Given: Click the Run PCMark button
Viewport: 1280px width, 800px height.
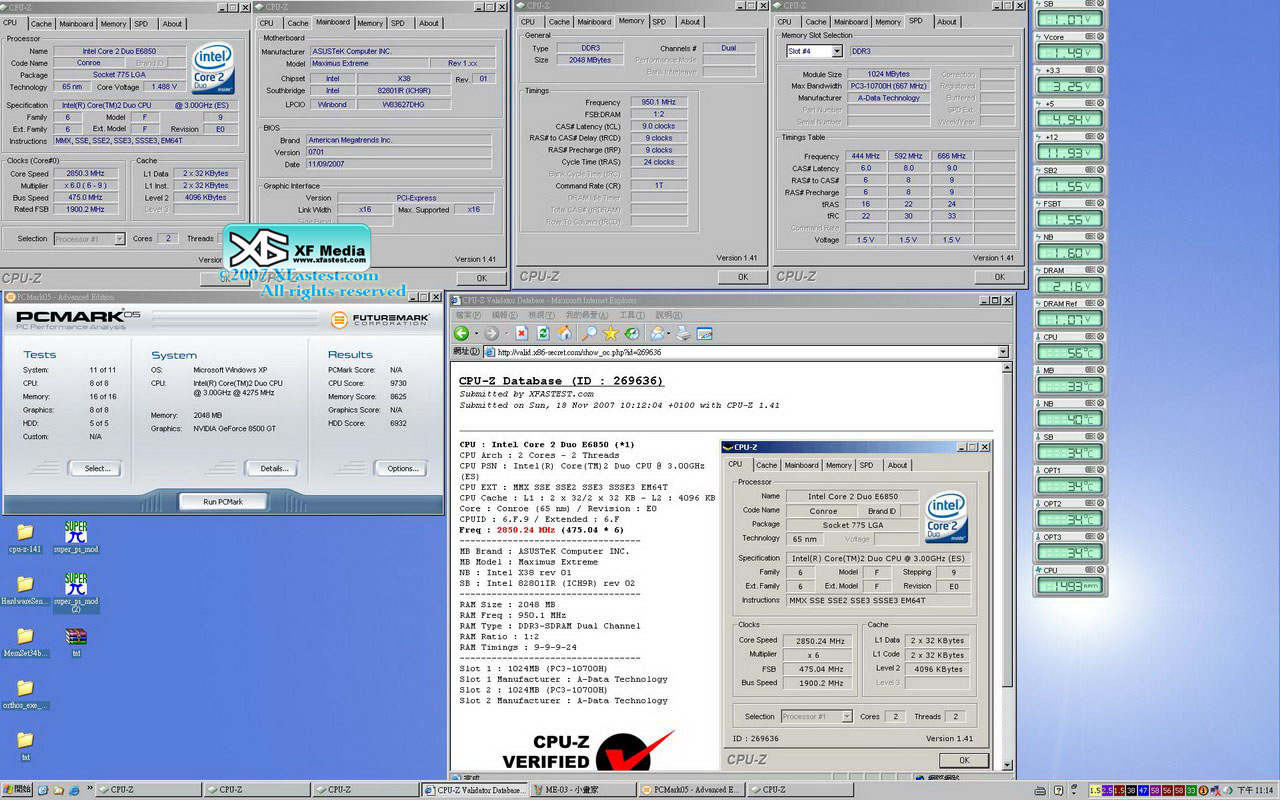Looking at the screenshot, I should click(x=222, y=501).
